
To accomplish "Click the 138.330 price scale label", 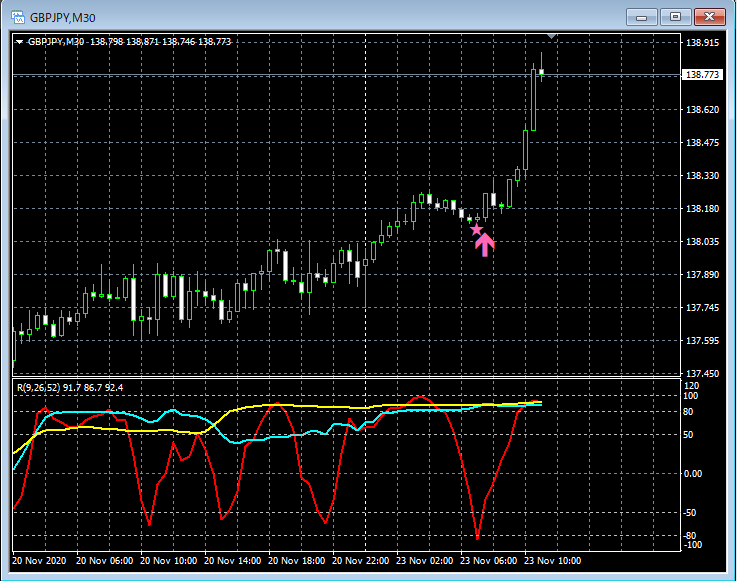I will tap(702, 176).
